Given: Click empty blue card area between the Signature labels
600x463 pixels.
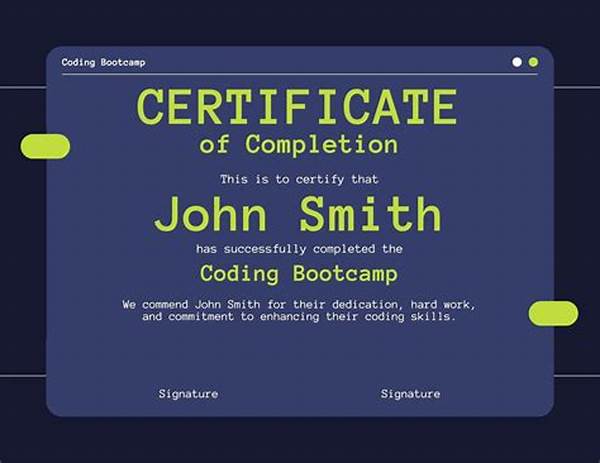Looking at the screenshot, I should [299, 394].
